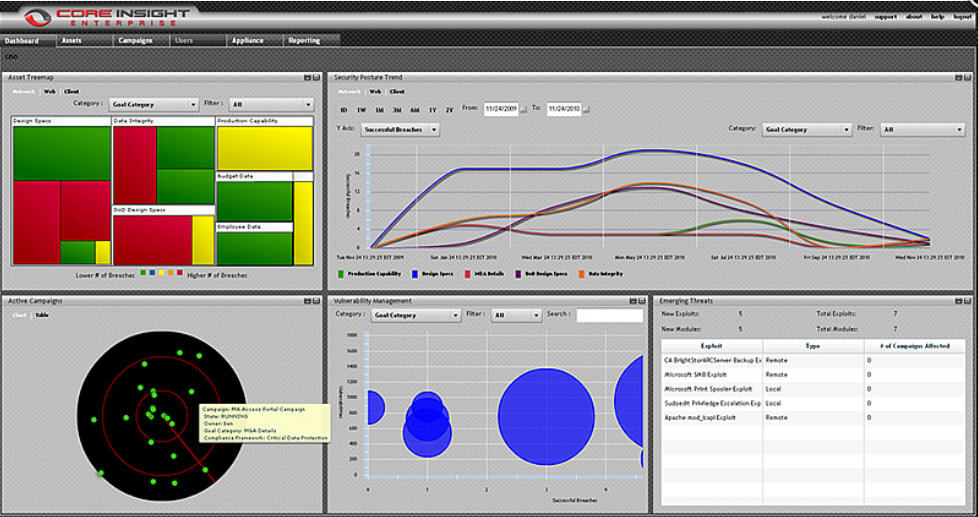Open the Users tab
978x517 pixels.
click(198, 41)
